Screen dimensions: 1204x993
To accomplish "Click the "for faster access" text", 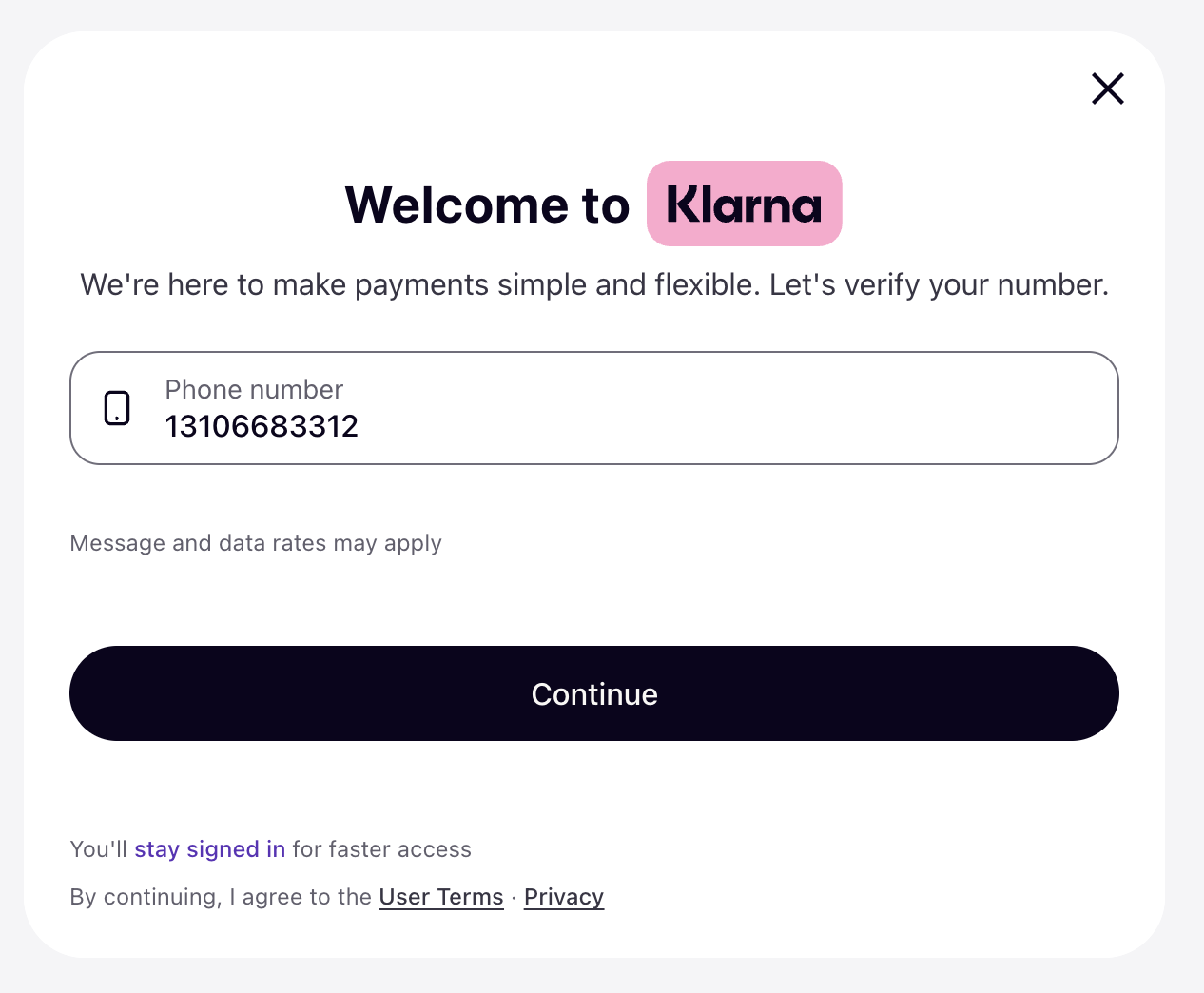I will pos(381,849).
